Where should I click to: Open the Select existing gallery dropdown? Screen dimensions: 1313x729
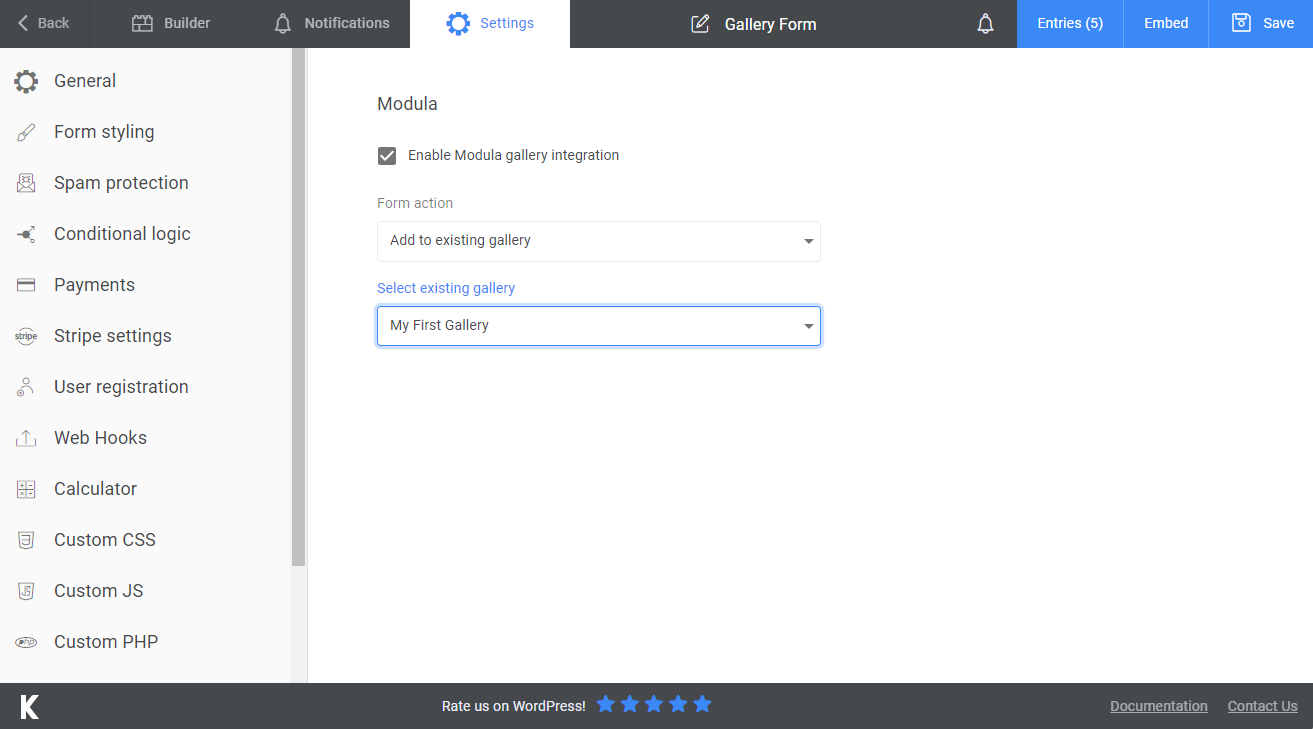[x=599, y=326]
